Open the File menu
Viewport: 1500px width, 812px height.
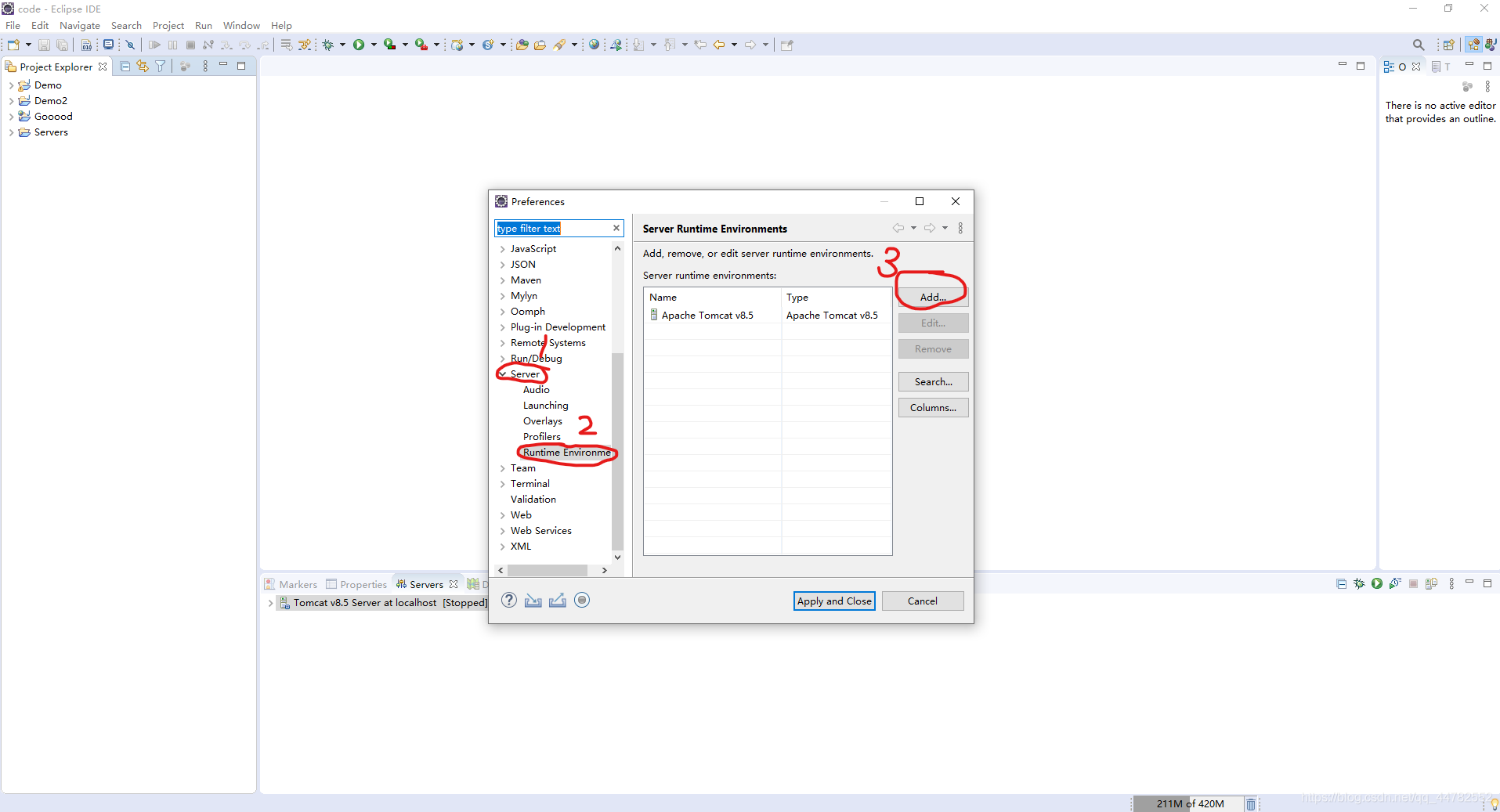pyautogui.click(x=13, y=25)
